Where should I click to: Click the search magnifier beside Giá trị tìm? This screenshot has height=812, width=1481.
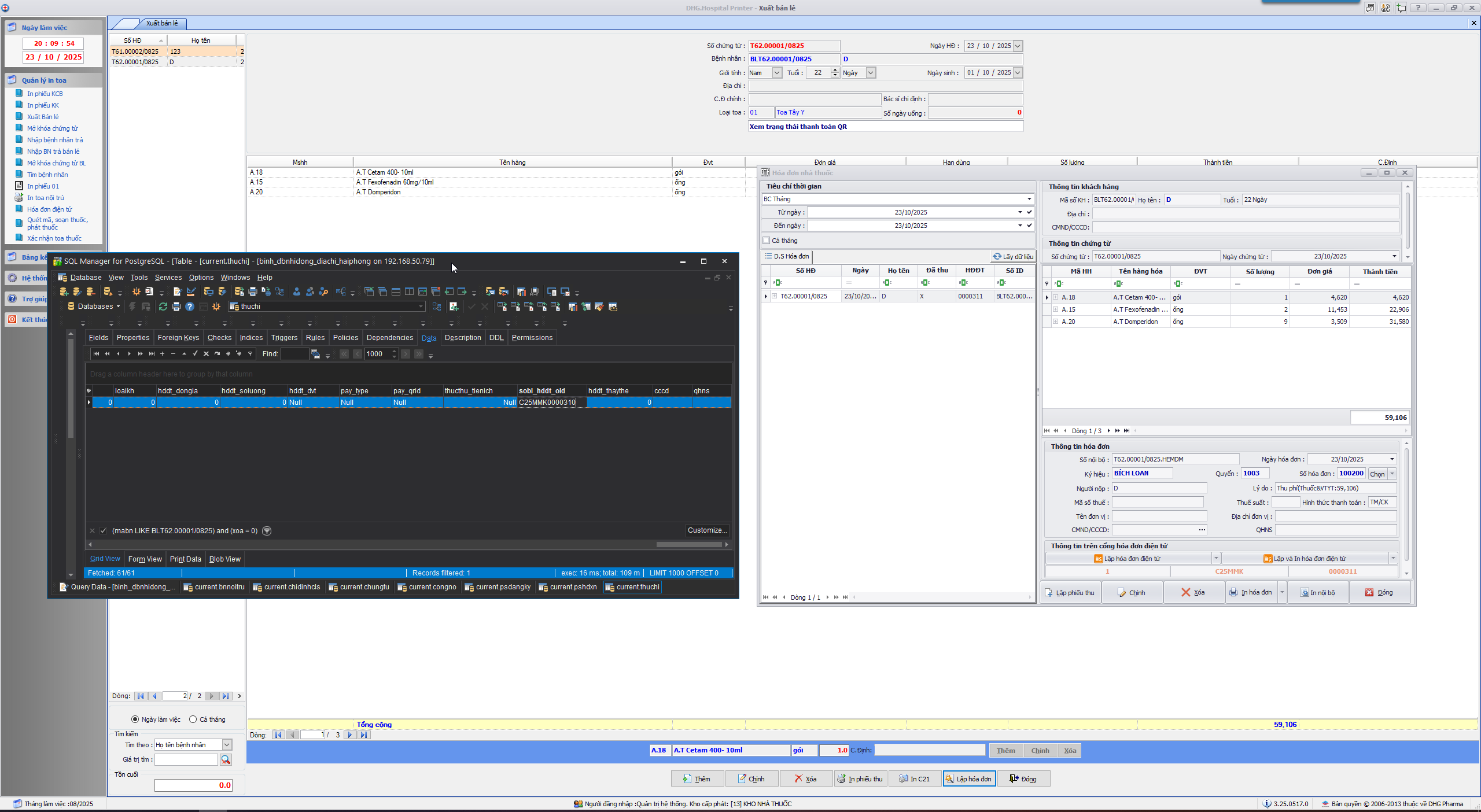pyautogui.click(x=226, y=759)
